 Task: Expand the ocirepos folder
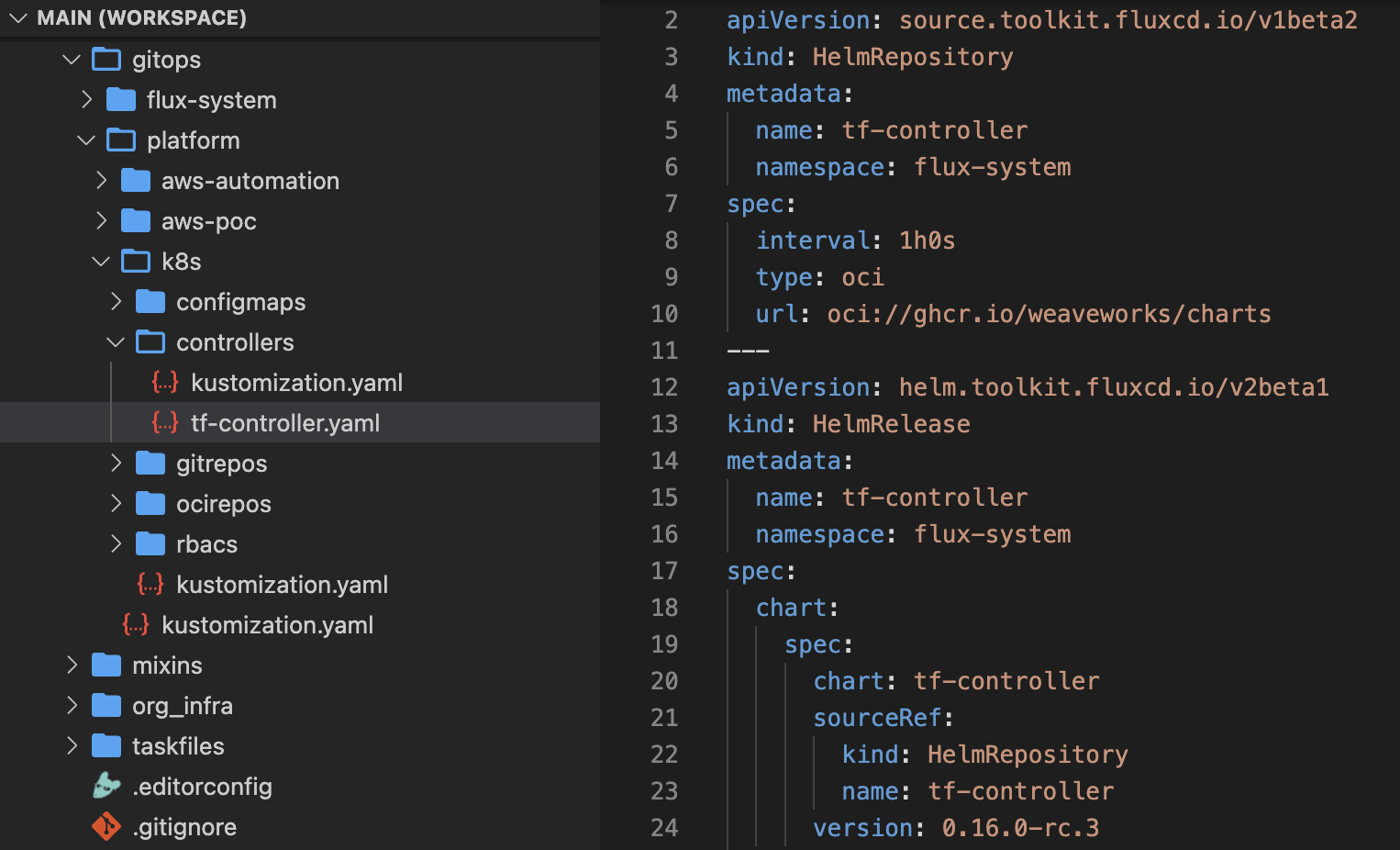pos(116,503)
